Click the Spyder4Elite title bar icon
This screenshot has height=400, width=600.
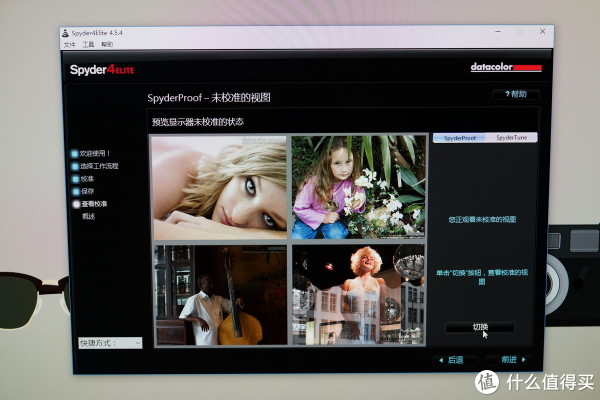point(65,33)
